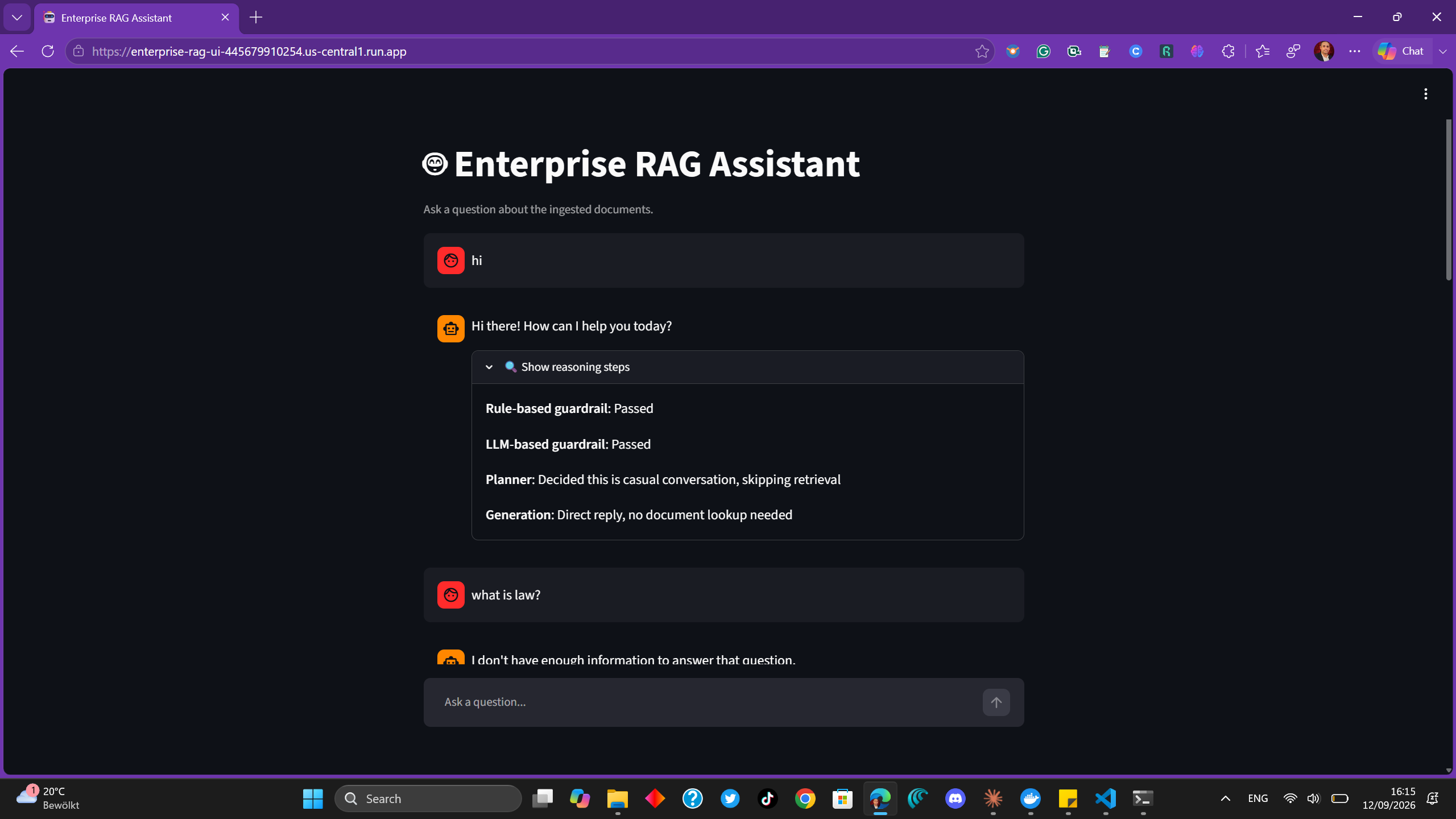
Task: Click the address bar URL
Action: [249, 51]
